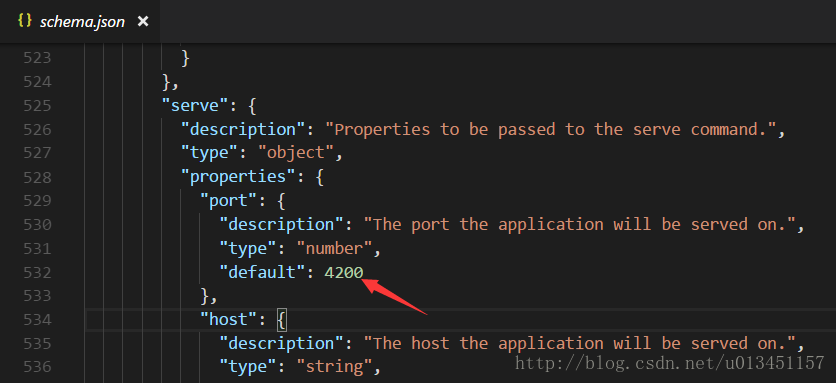Click the "string" type value
Image resolution: width=836 pixels, height=383 pixels.
pos(335,368)
